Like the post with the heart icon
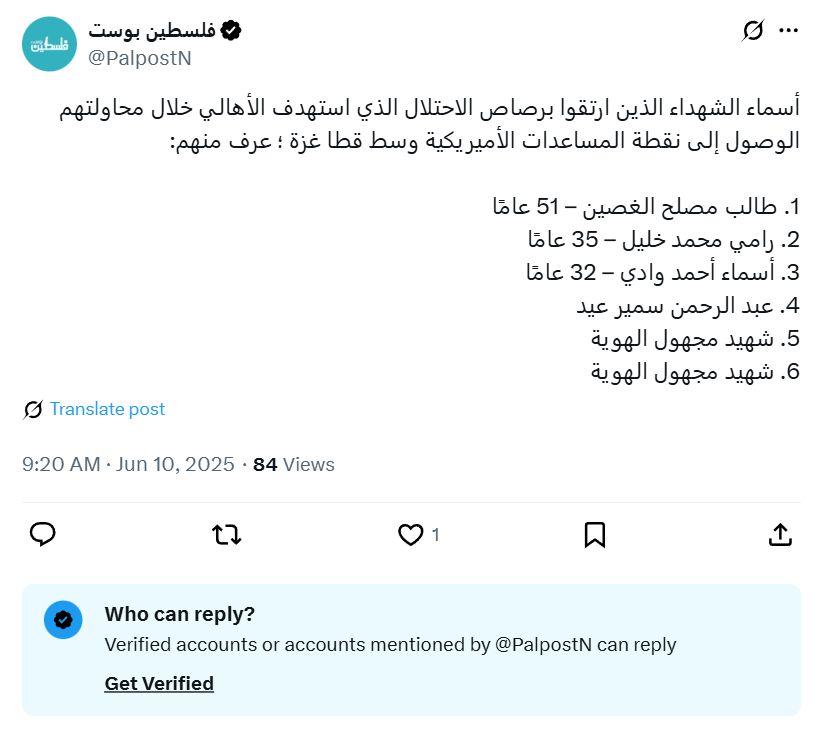The width and height of the screenshot is (823, 738). click(x=410, y=535)
